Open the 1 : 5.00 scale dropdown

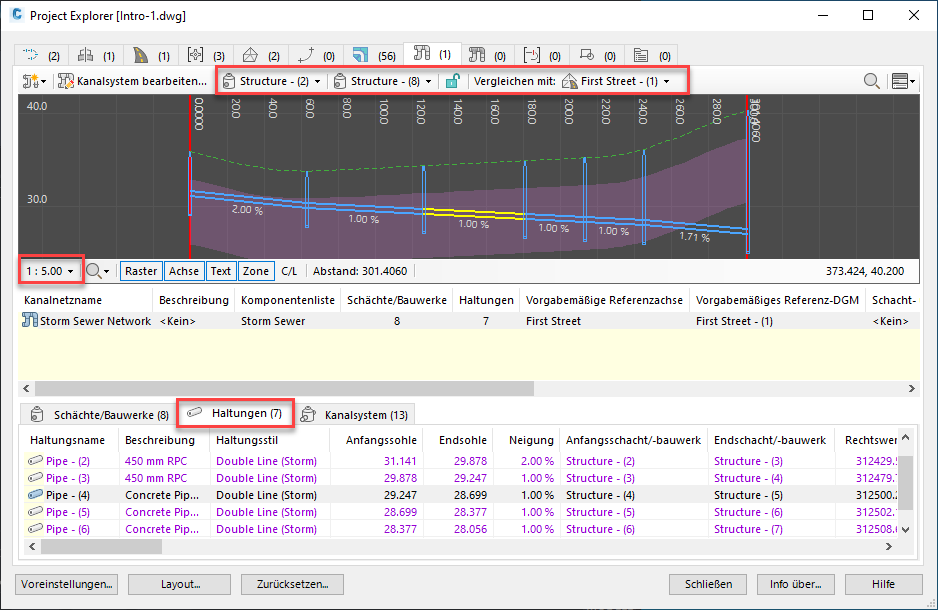[49, 270]
